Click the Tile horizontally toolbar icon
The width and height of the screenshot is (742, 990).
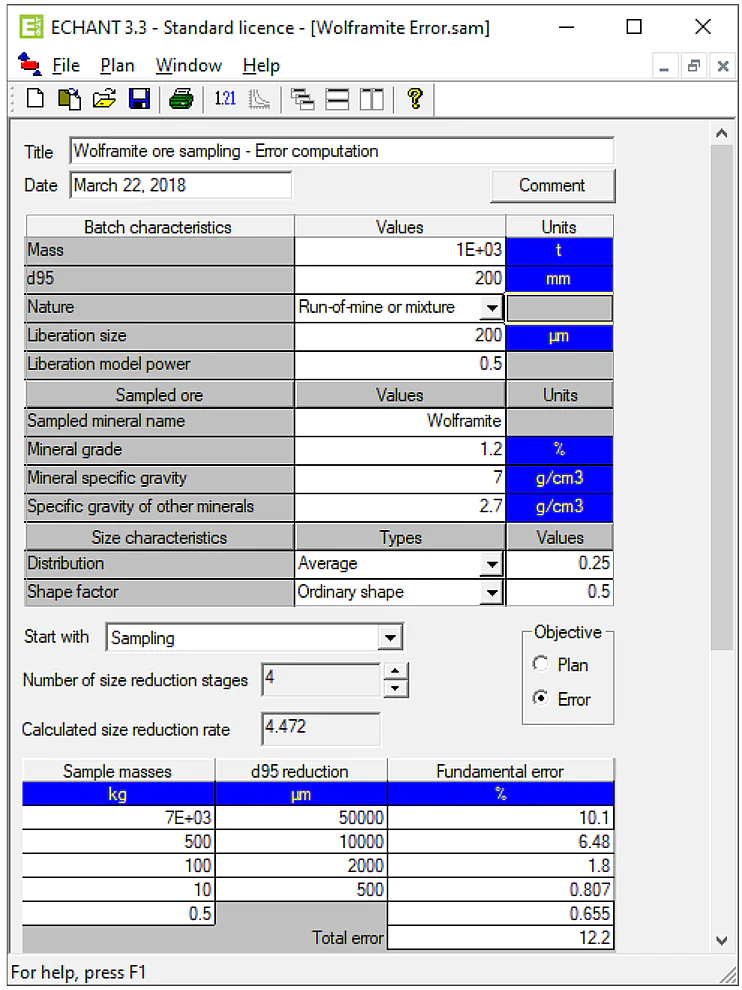coord(337,99)
